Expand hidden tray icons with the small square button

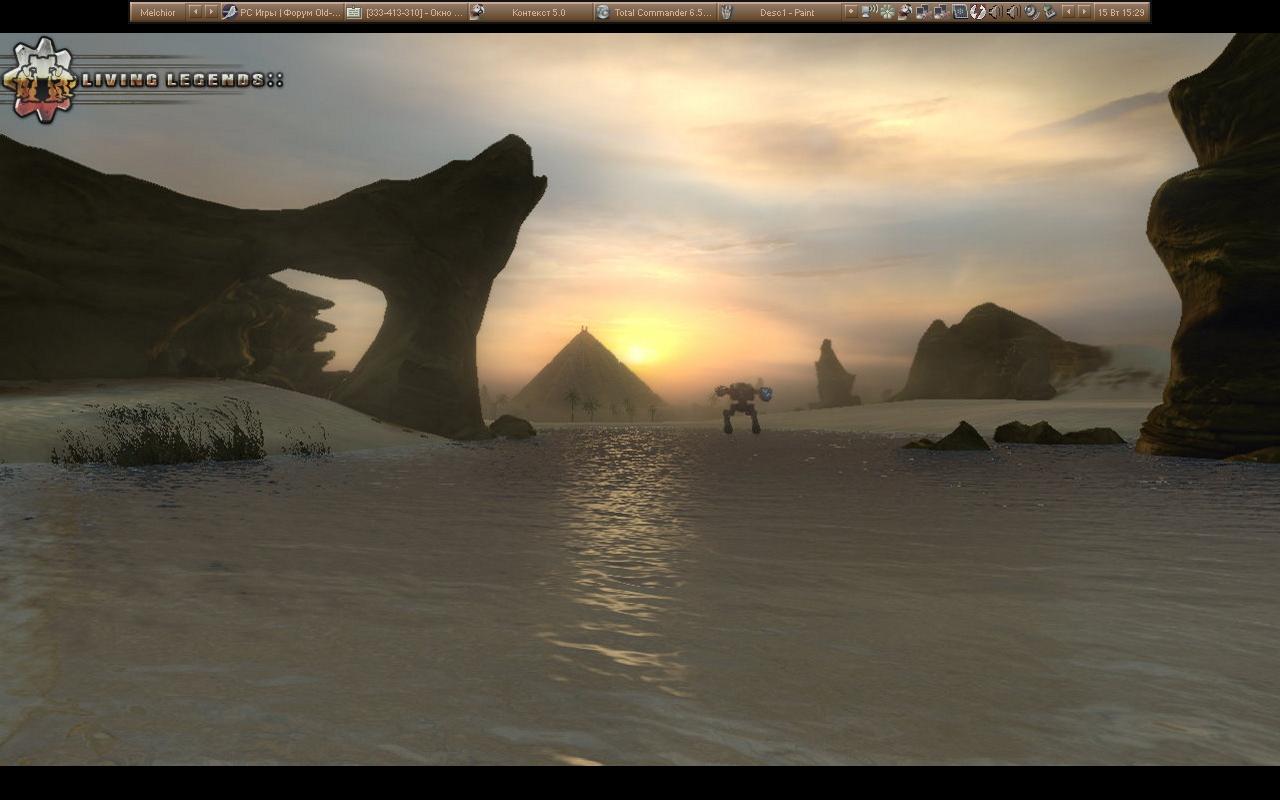coord(851,12)
